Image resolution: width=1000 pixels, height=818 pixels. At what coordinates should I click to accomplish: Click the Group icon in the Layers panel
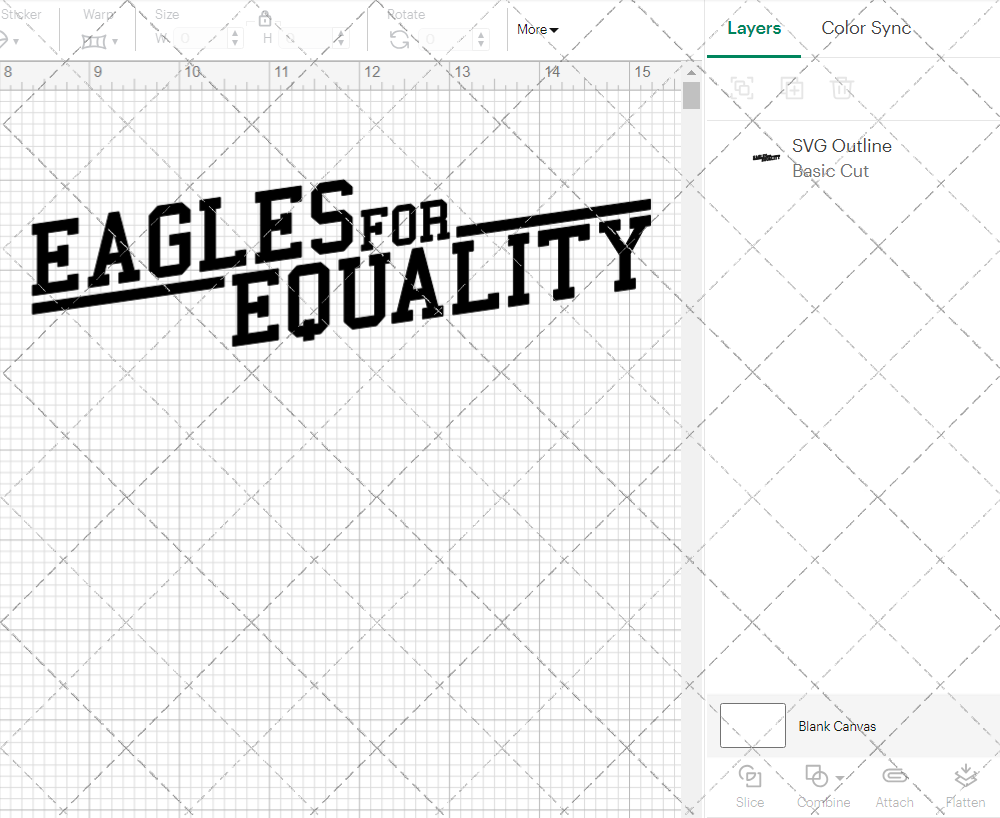point(742,88)
